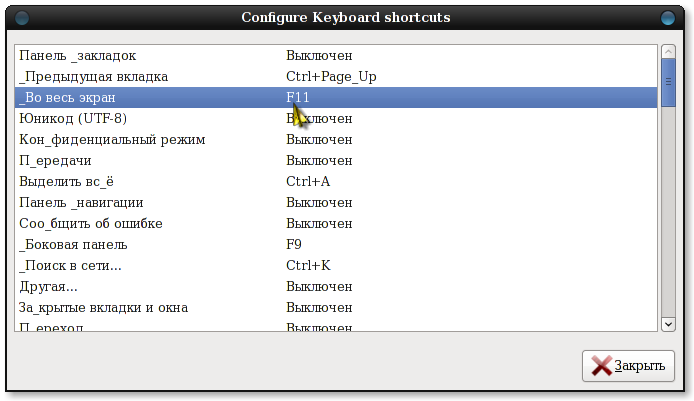Click the Закрыть button
Viewport: 694px width, 401px height.
(628, 366)
